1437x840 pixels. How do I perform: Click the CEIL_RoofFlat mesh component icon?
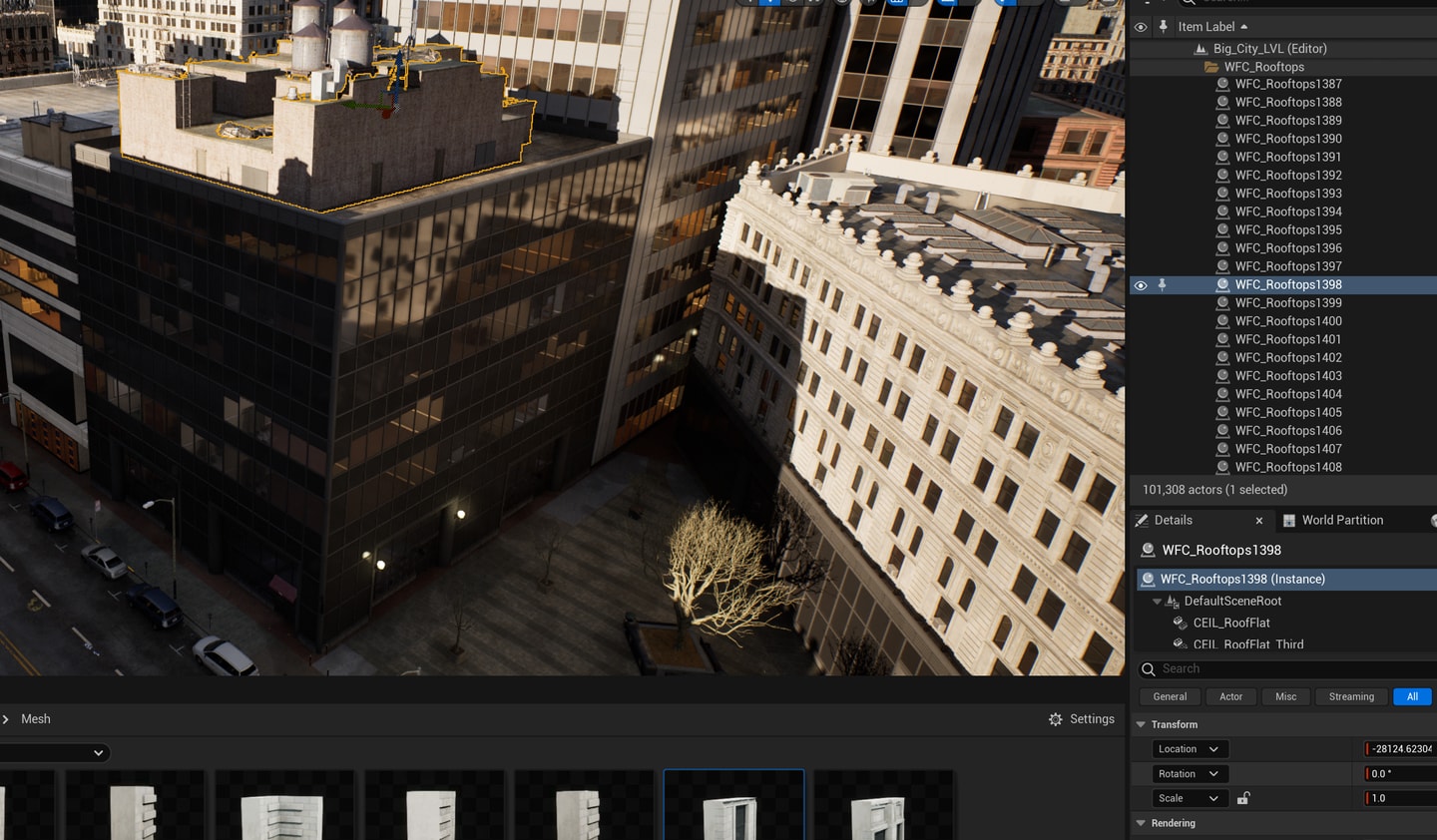coord(1180,623)
